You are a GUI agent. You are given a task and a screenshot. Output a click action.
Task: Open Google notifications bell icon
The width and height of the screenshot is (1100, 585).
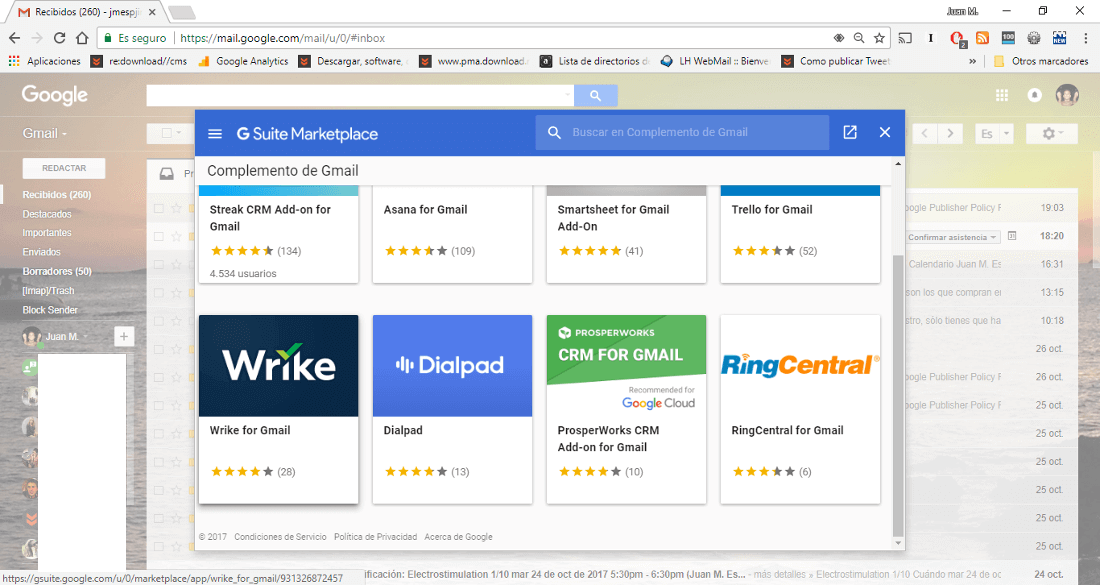[x=1034, y=95]
